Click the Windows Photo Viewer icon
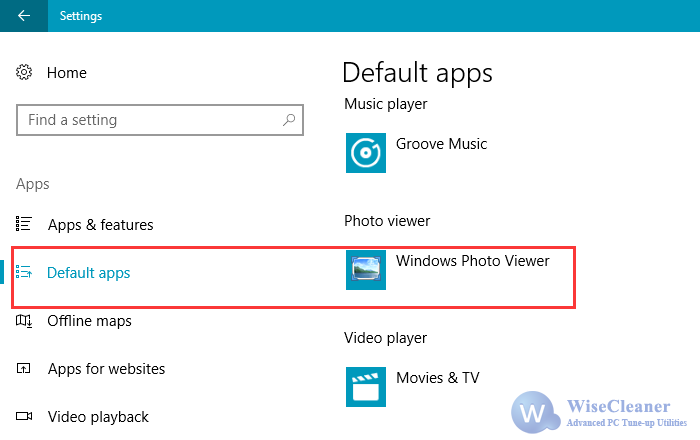Viewport: 700px width, 440px height. (x=366, y=270)
